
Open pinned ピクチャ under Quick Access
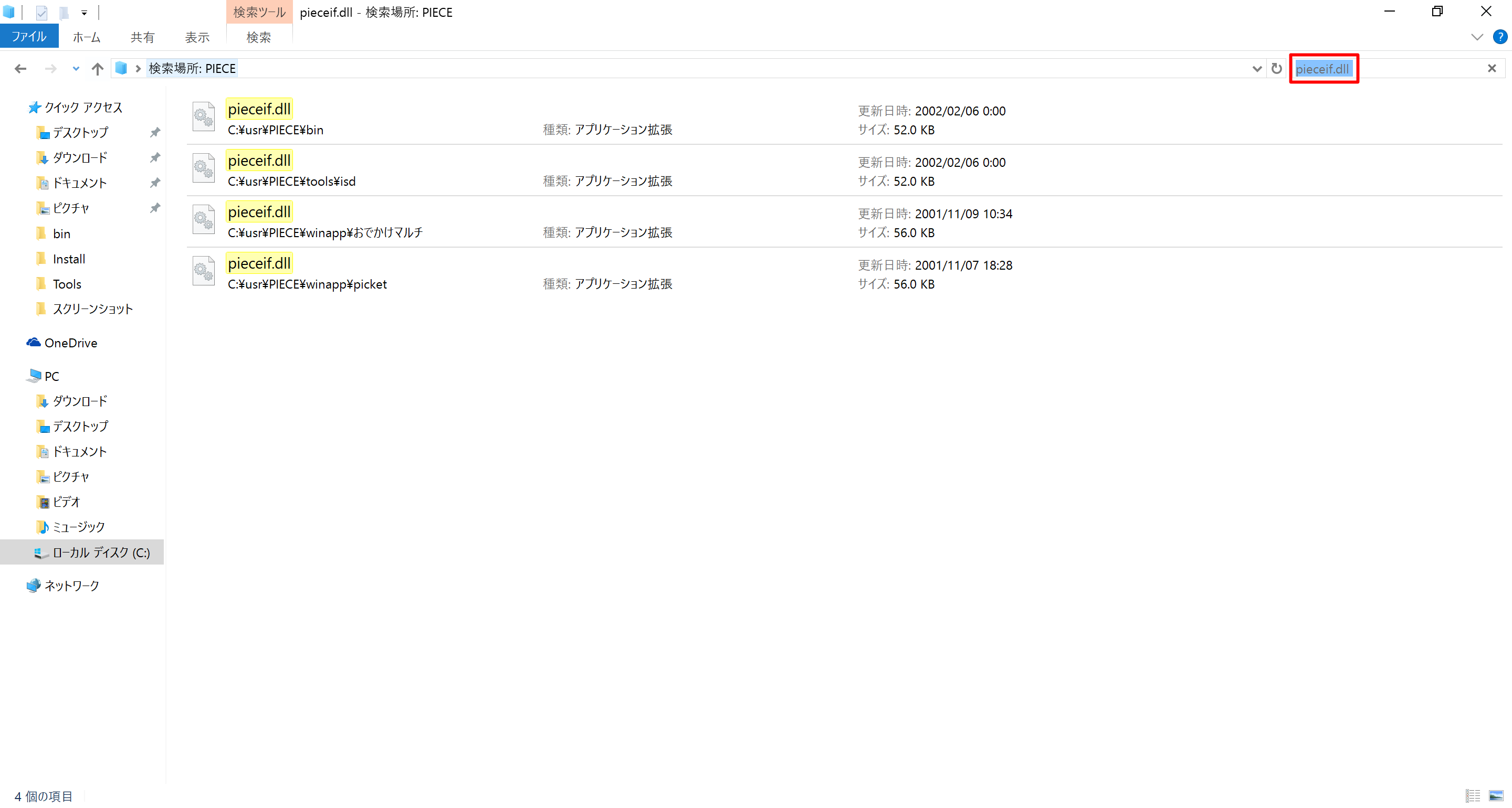click(x=71, y=208)
